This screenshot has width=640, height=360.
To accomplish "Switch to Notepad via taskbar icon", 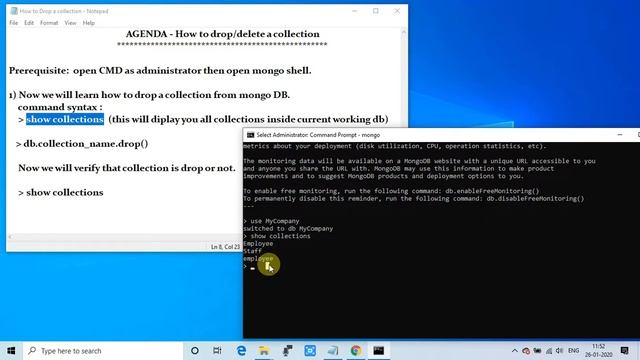I will [x=333, y=351].
